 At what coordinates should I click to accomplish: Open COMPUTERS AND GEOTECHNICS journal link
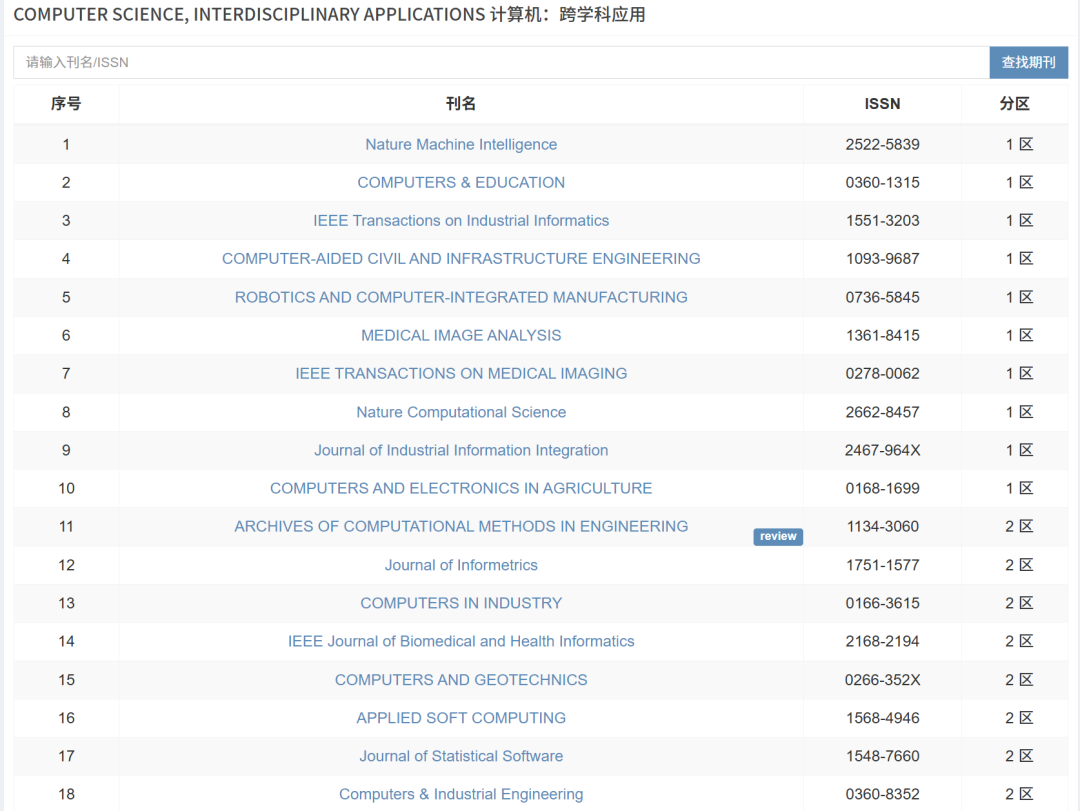tap(461, 679)
